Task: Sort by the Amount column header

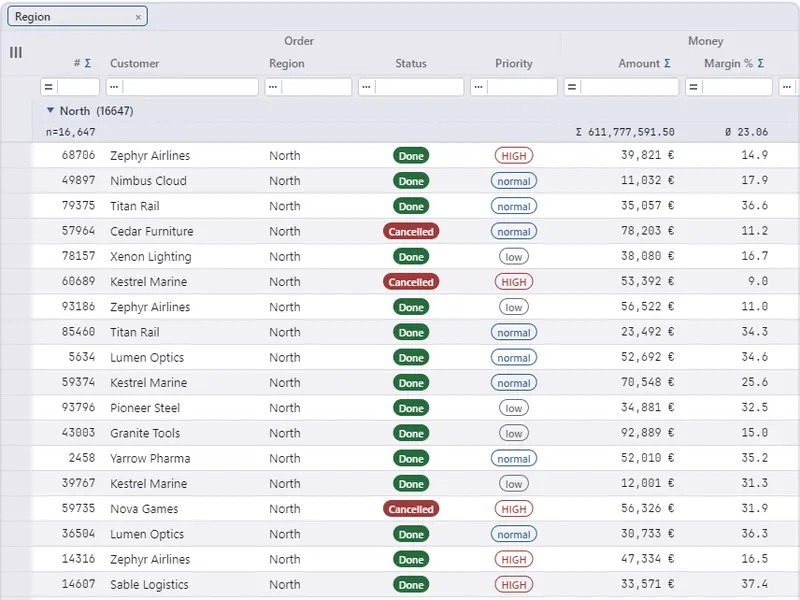Action: point(639,63)
